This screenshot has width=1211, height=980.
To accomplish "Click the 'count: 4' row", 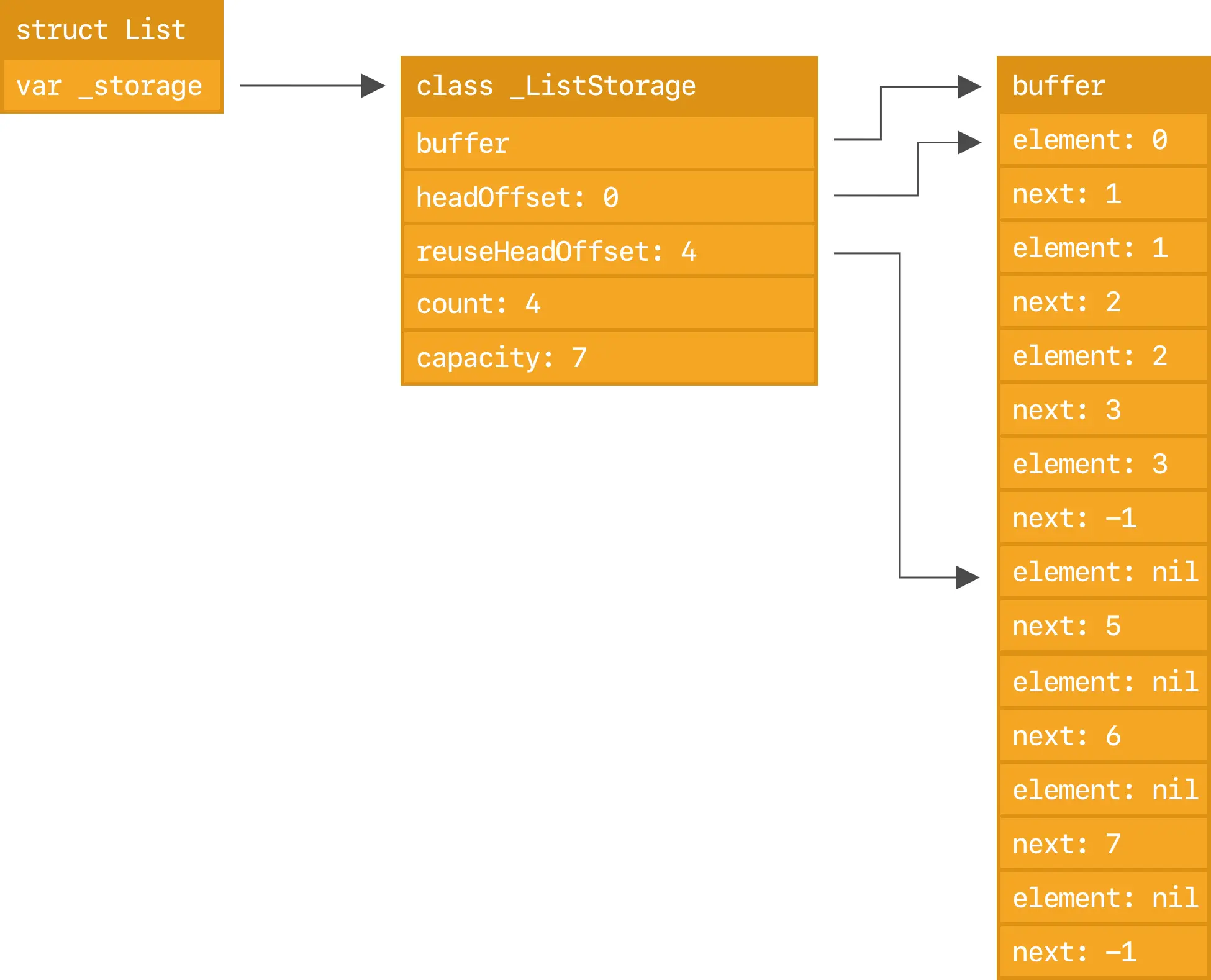I will (x=609, y=304).
